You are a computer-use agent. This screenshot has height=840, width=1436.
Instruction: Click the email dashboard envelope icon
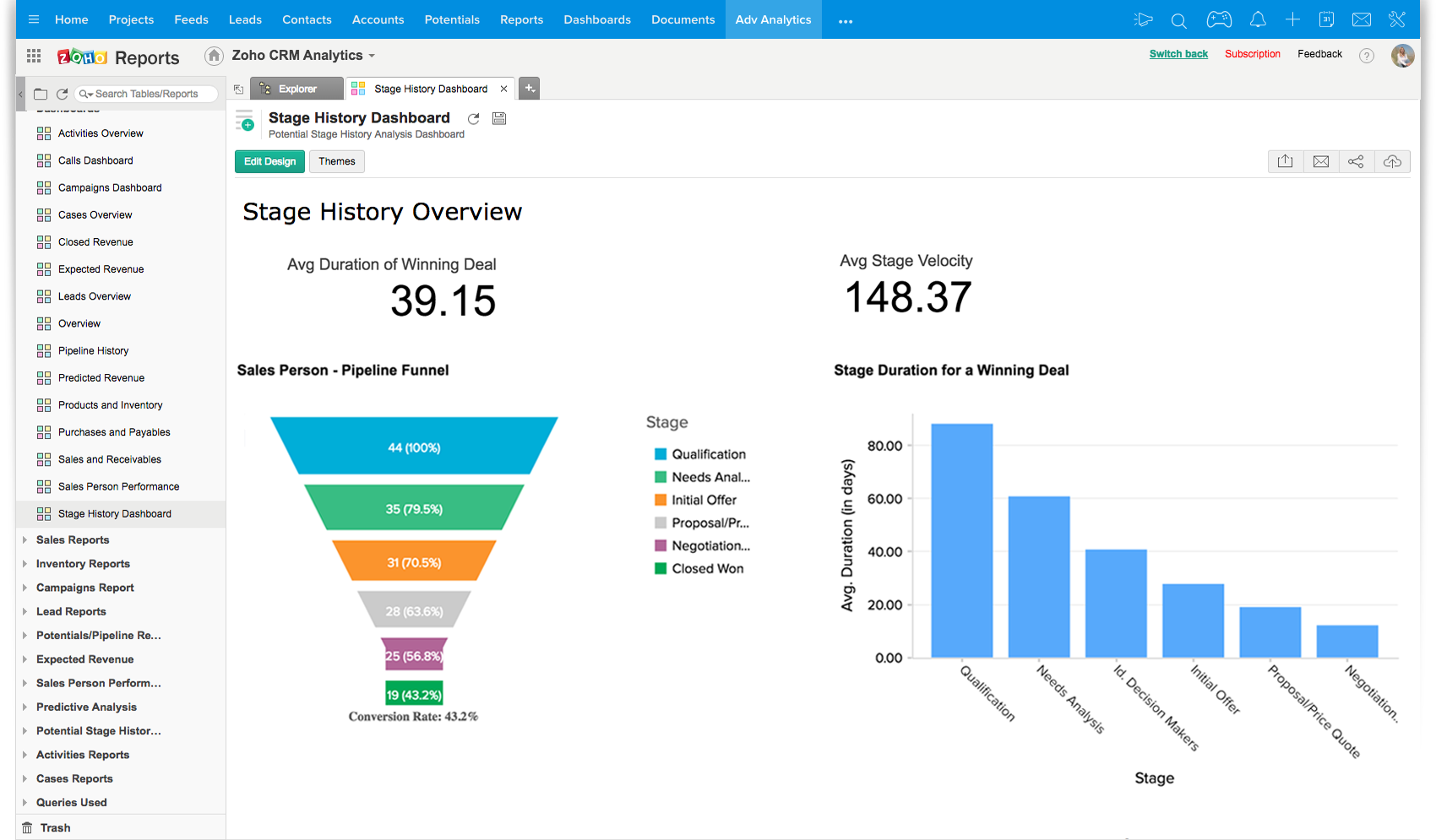click(x=1321, y=161)
